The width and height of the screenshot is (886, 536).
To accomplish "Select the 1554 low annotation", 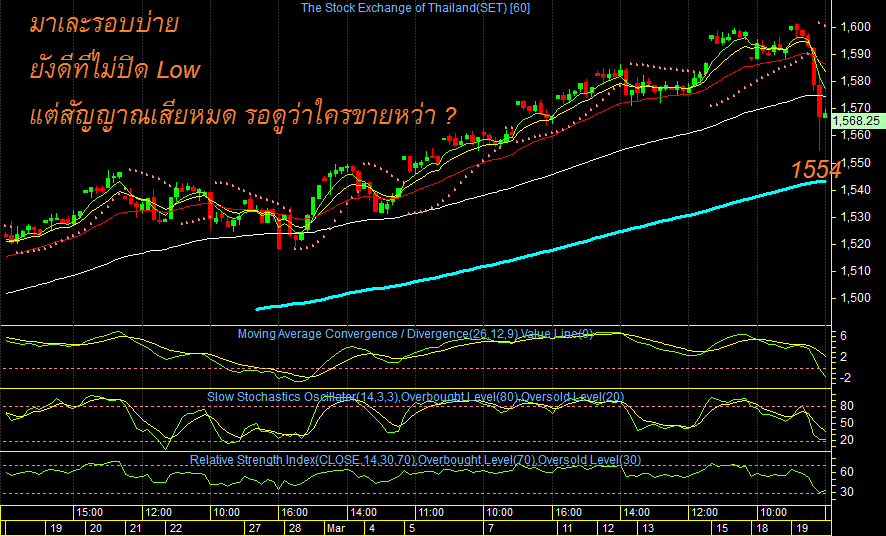I will point(815,169).
